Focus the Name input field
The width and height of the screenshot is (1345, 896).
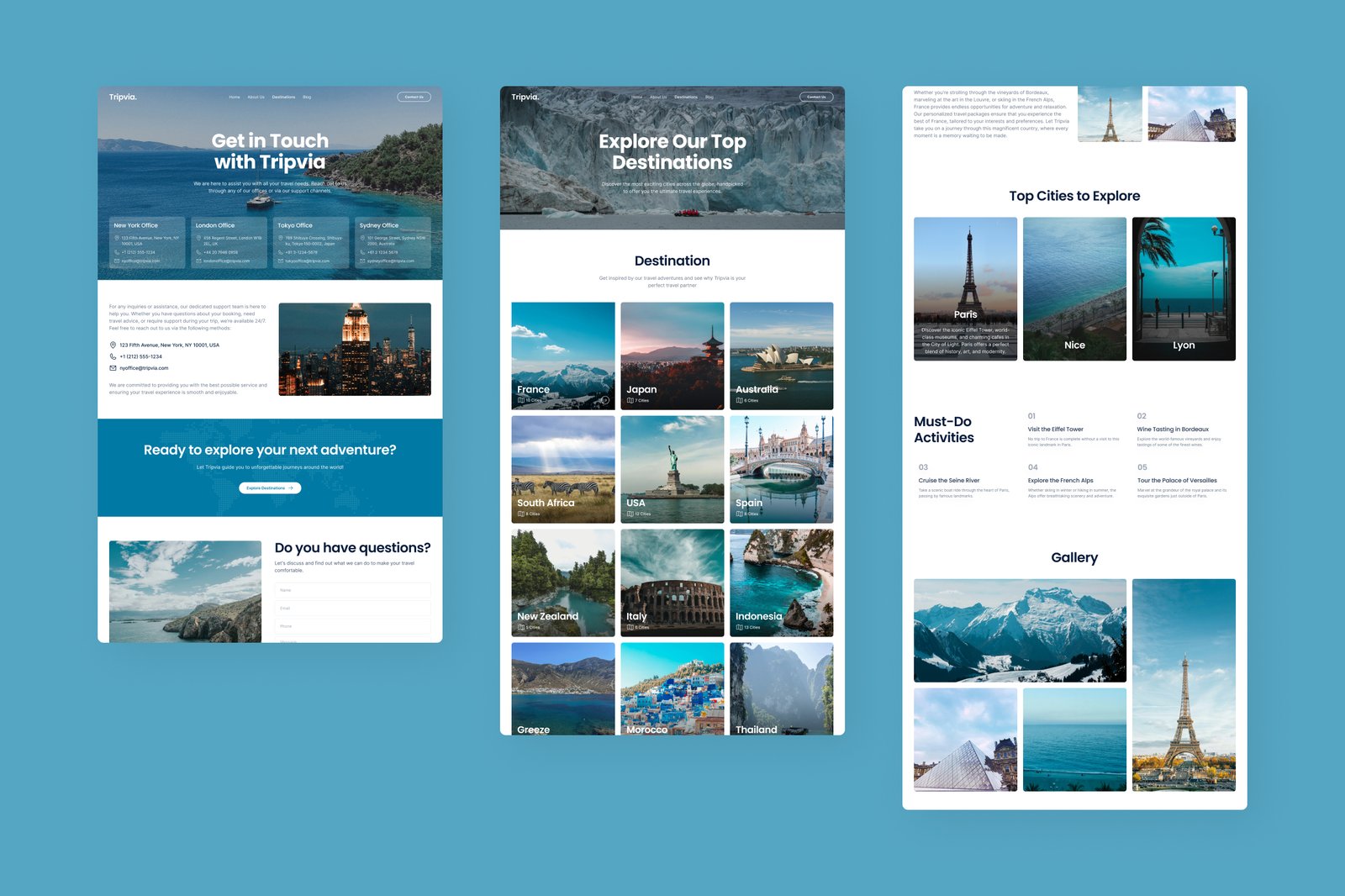[x=352, y=590]
